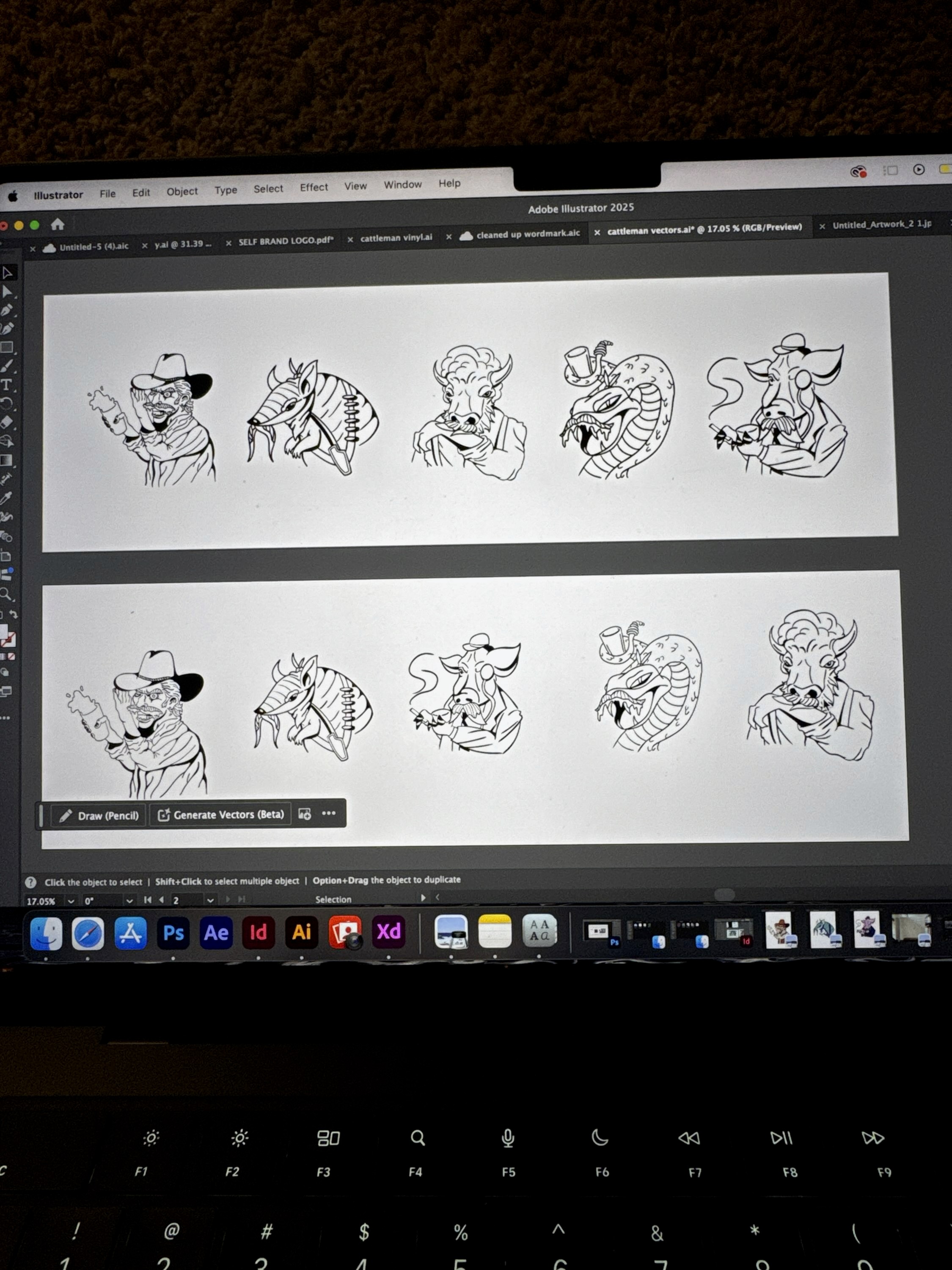Open the rotate view angle dropdown
The image size is (952, 1270).
tap(129, 901)
